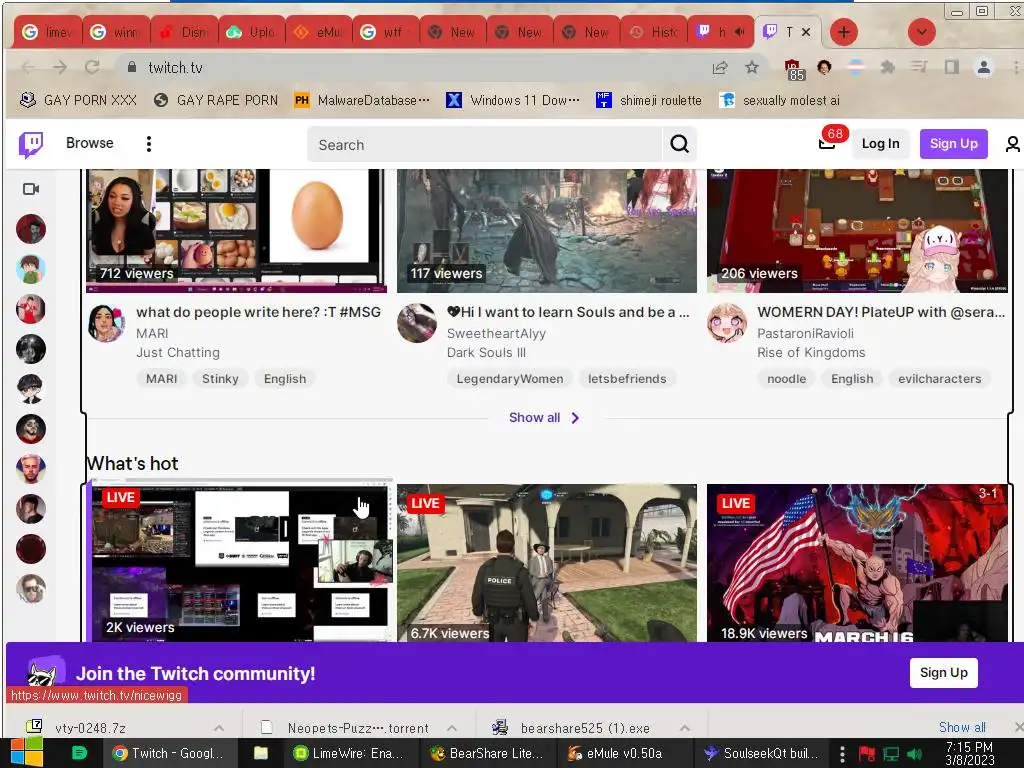
Task: Open the MalwareDatabase bookmark
Action: pos(362,100)
